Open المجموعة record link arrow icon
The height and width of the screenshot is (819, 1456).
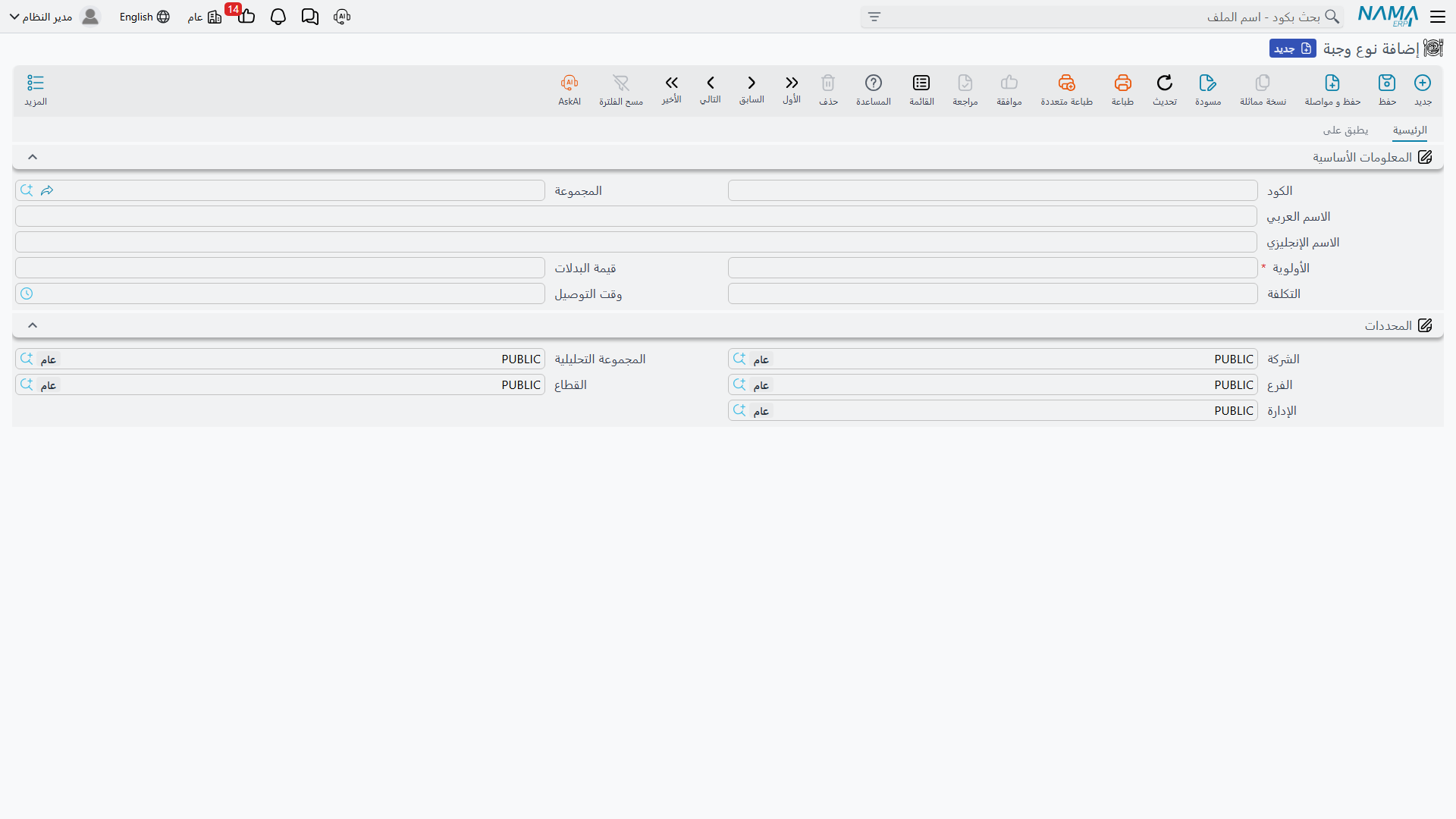coord(47,190)
